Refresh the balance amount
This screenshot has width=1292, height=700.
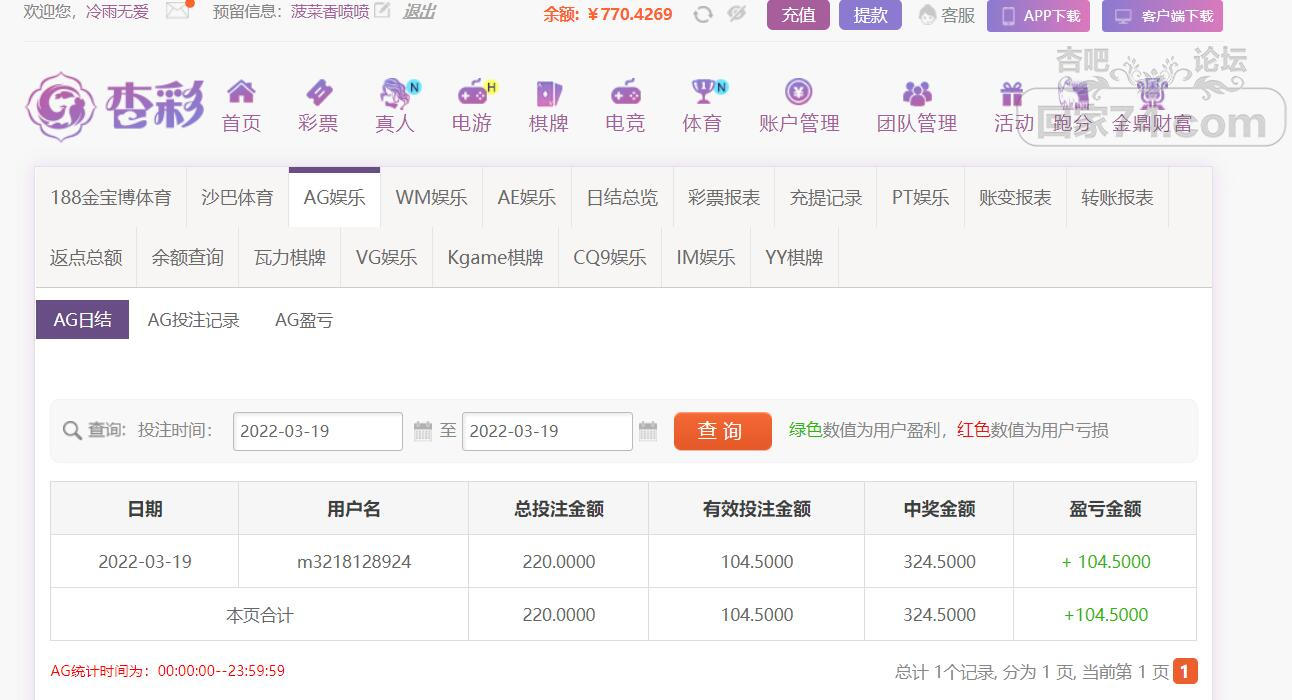[x=703, y=14]
